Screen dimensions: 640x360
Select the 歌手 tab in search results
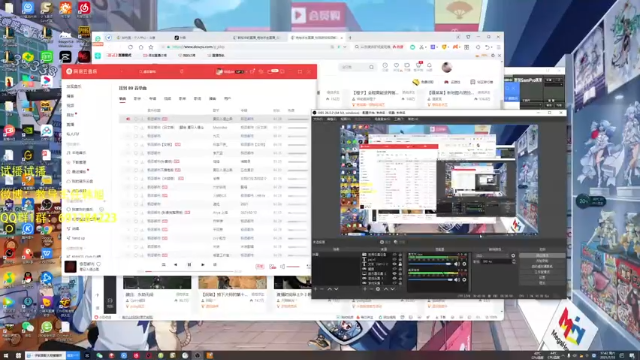pos(137,99)
